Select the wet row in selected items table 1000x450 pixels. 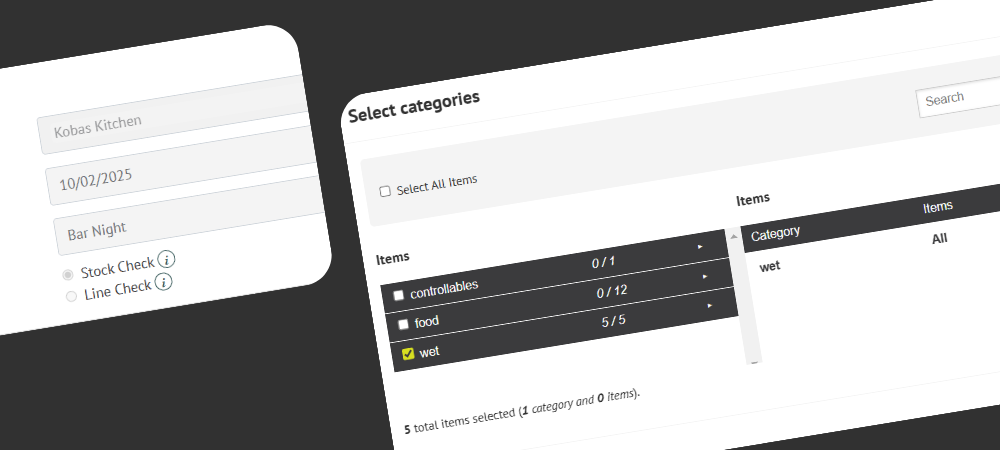(x=770, y=266)
